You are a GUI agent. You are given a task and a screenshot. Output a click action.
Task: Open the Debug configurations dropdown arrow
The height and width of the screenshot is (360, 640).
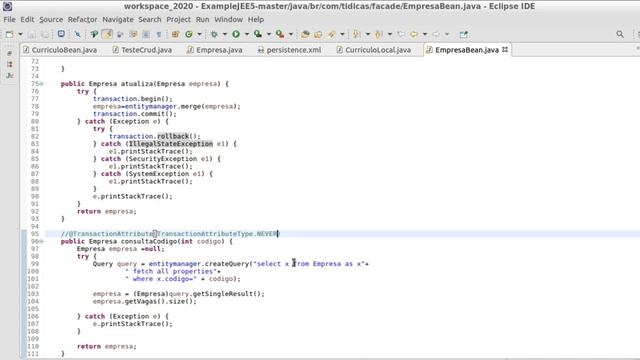click(x=224, y=34)
